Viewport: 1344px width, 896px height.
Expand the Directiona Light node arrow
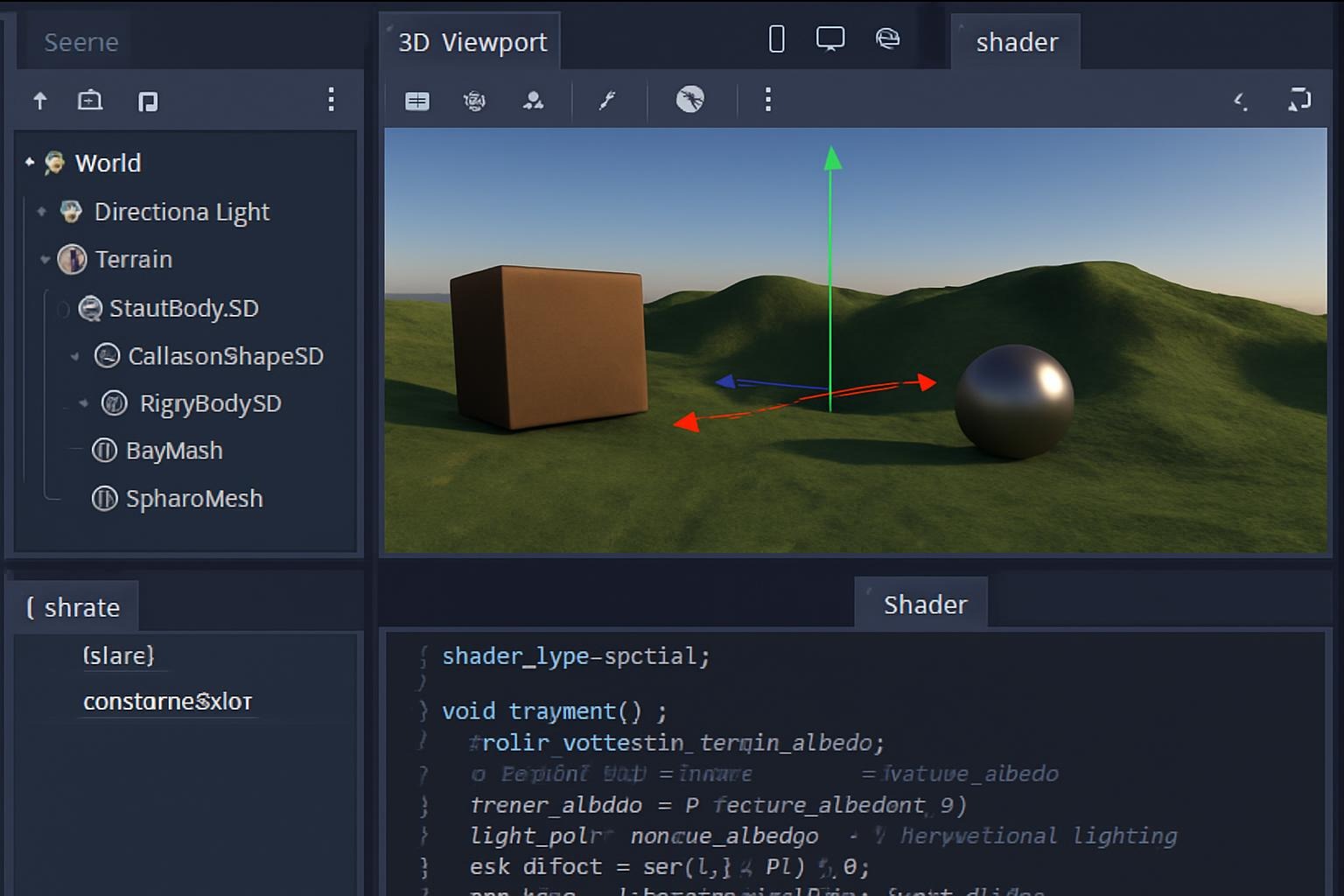pyautogui.click(x=42, y=212)
